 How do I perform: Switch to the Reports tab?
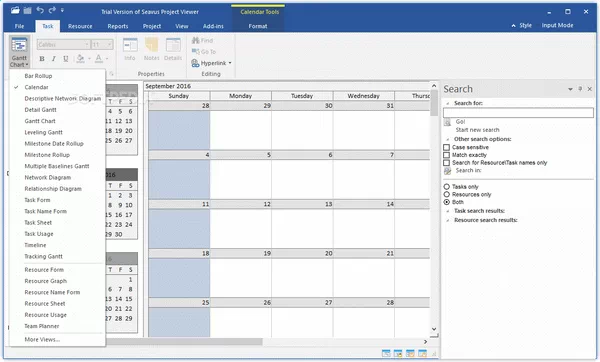[118, 26]
